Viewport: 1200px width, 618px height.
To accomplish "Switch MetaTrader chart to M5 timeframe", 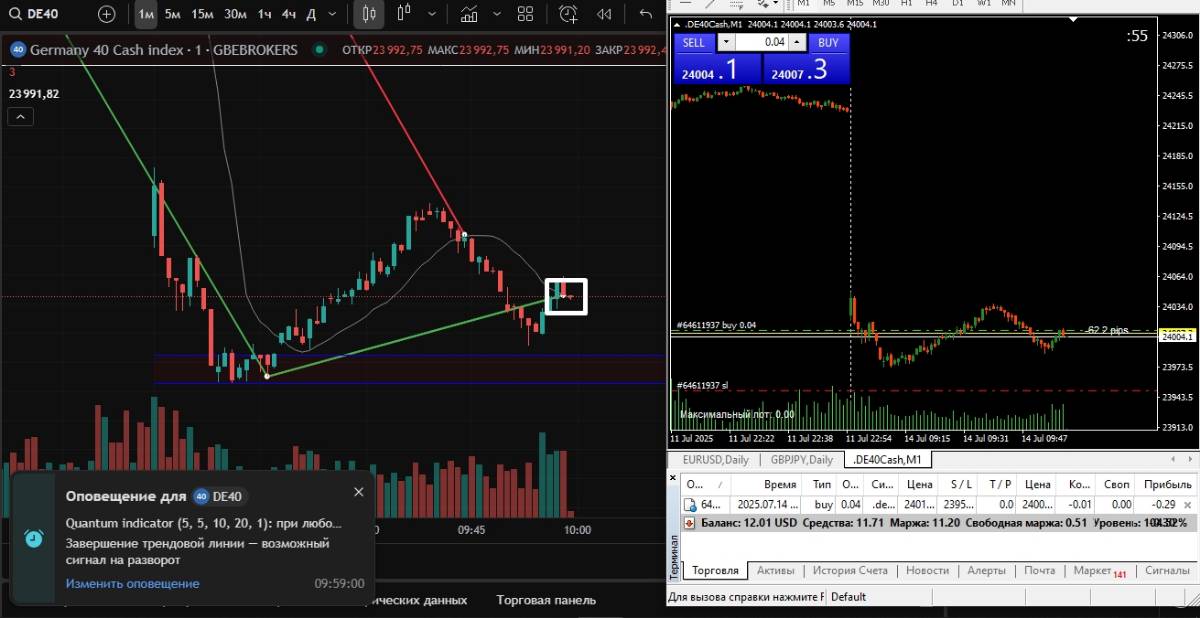I will click(829, 3).
